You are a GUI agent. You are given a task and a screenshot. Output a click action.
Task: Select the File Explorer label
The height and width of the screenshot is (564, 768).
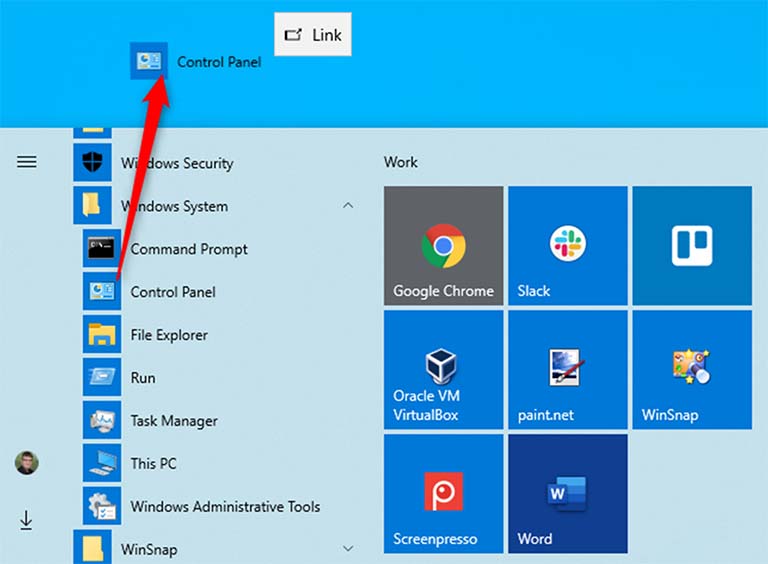click(x=169, y=335)
